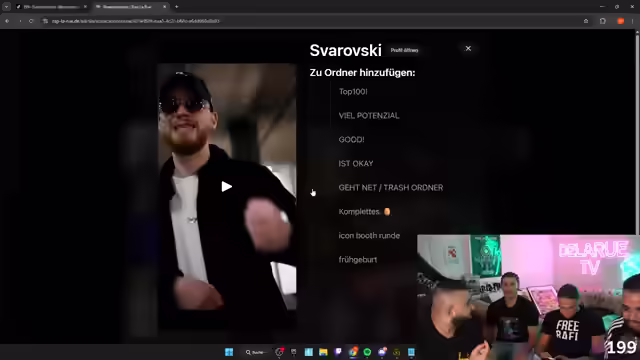Open the tab search dropdown arrow
This screenshot has height=360, width=640.
click(x=6, y=7)
